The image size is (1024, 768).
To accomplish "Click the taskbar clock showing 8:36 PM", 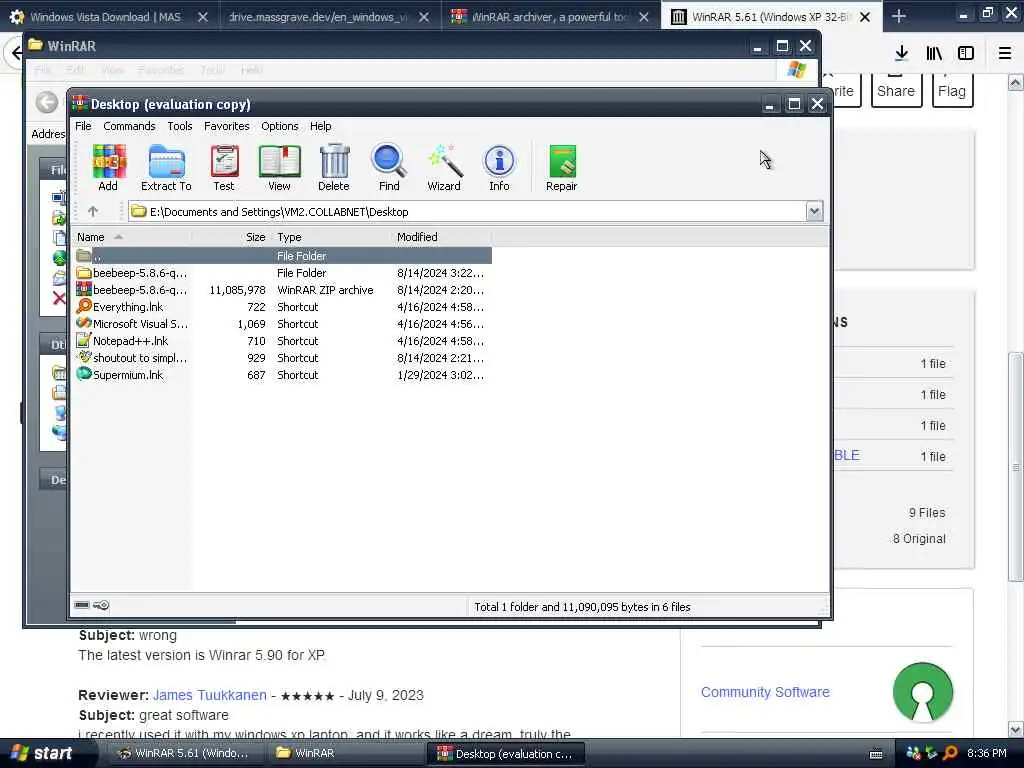I will (986, 753).
